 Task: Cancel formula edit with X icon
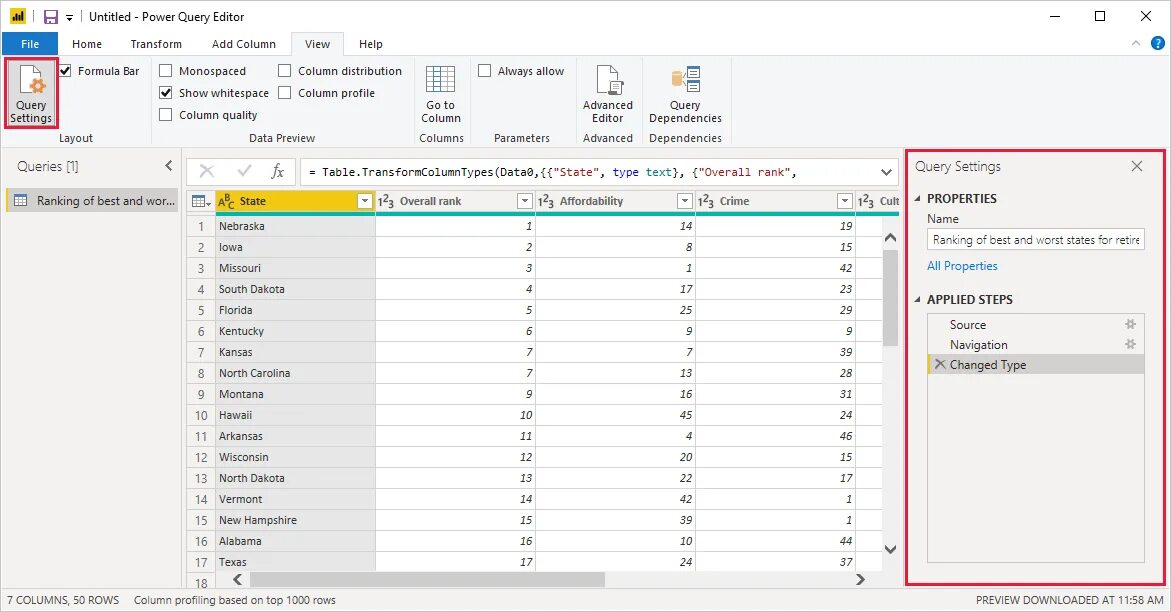(207, 172)
